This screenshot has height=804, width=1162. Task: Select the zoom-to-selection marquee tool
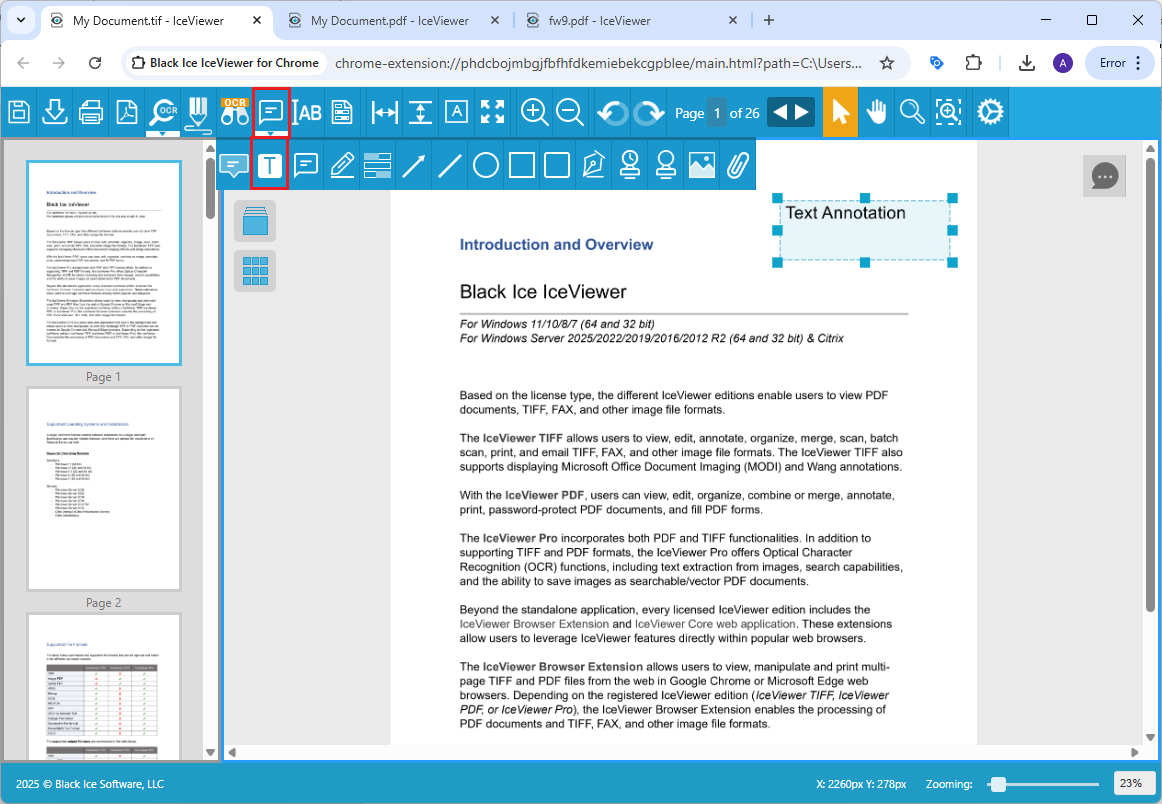pos(948,113)
